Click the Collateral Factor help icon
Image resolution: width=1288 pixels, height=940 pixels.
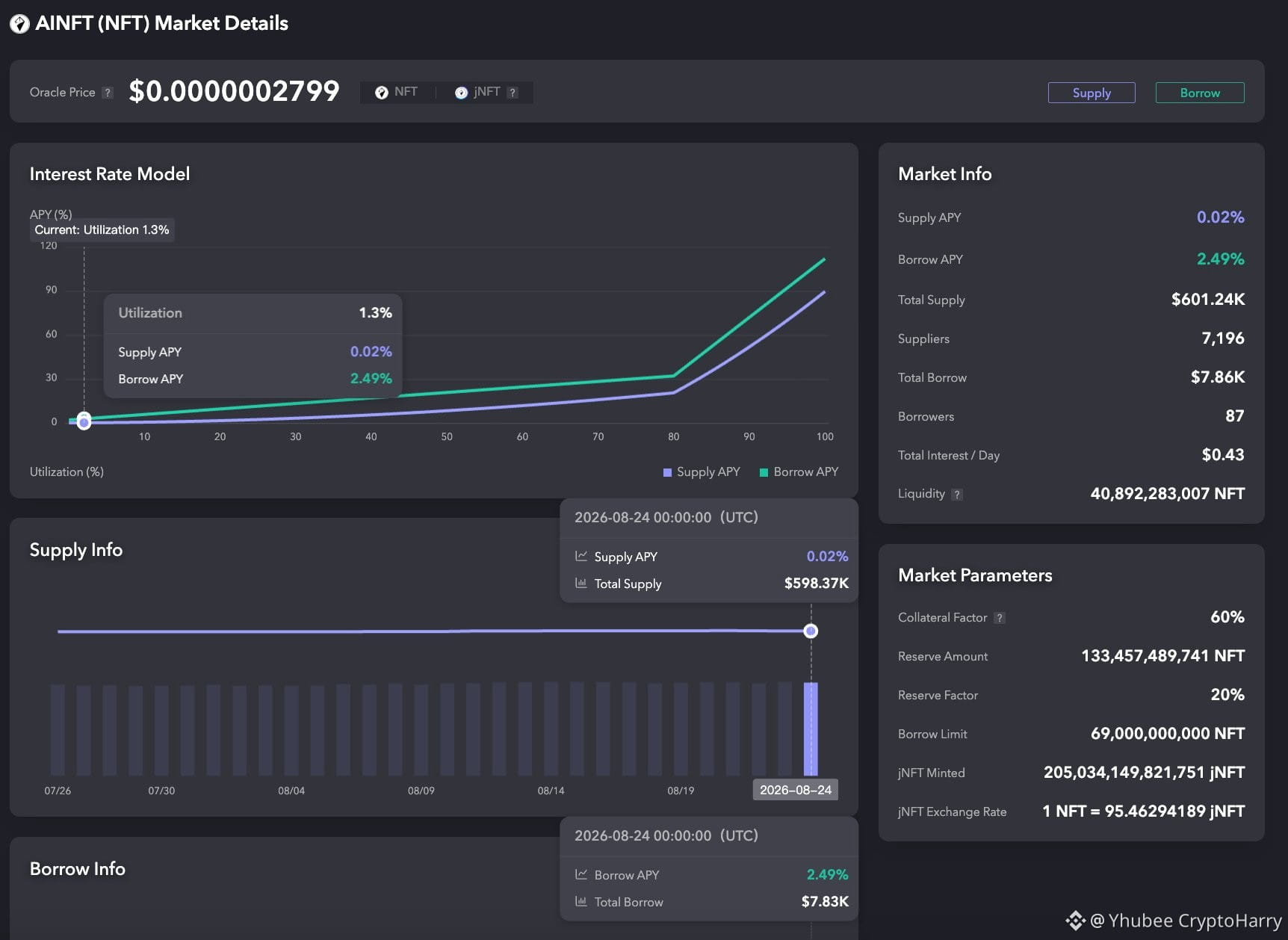(1000, 618)
